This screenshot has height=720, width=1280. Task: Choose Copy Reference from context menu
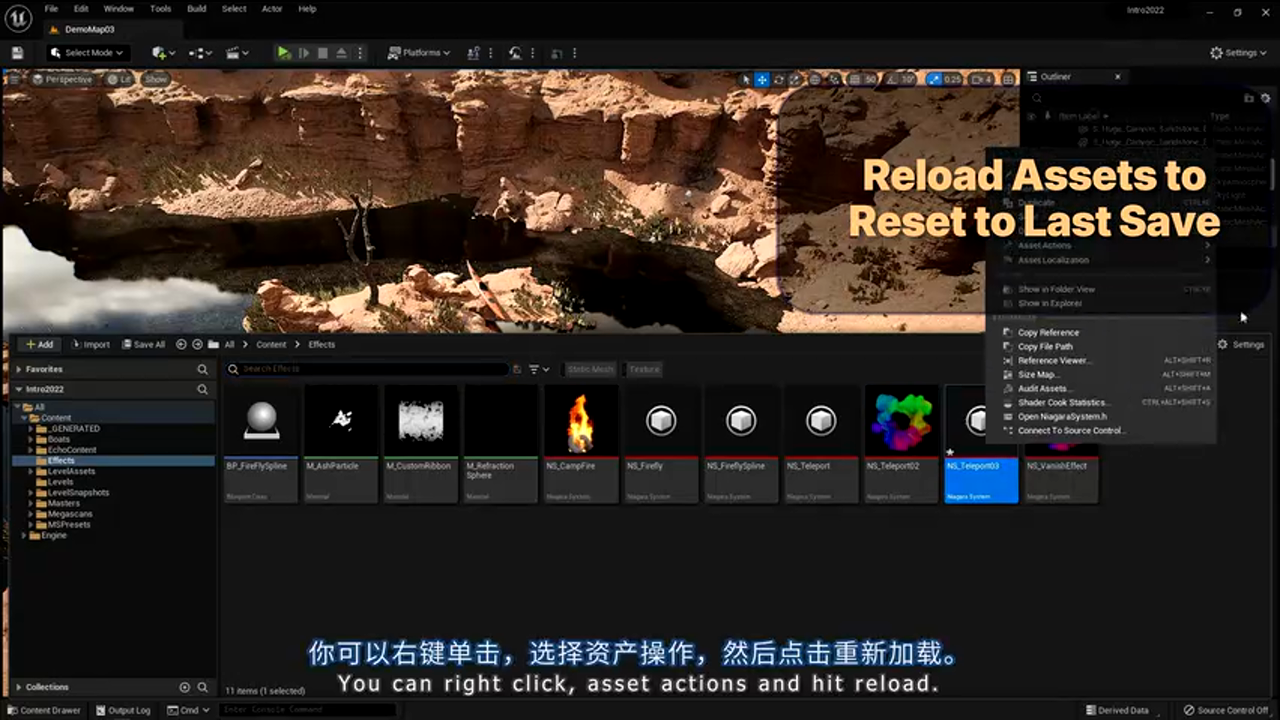(1048, 332)
